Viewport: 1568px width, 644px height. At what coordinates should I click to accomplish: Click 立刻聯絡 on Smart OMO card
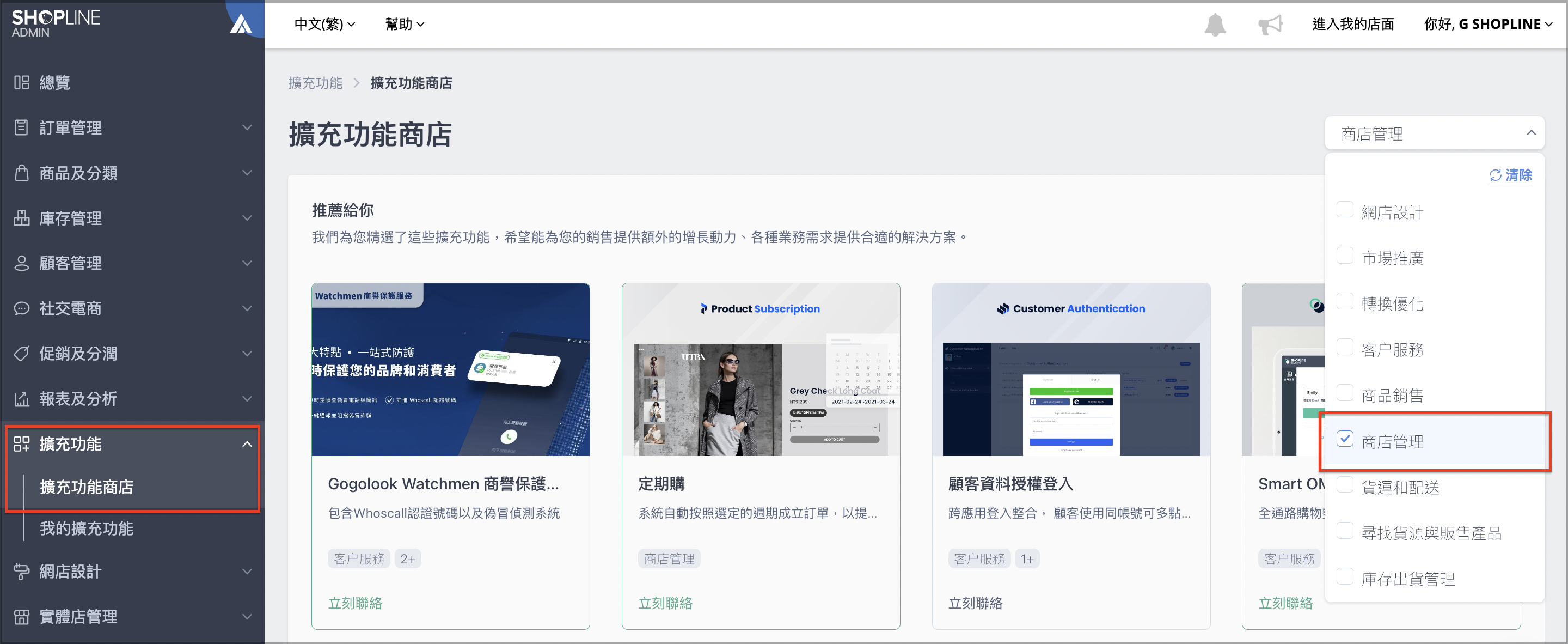1285,603
